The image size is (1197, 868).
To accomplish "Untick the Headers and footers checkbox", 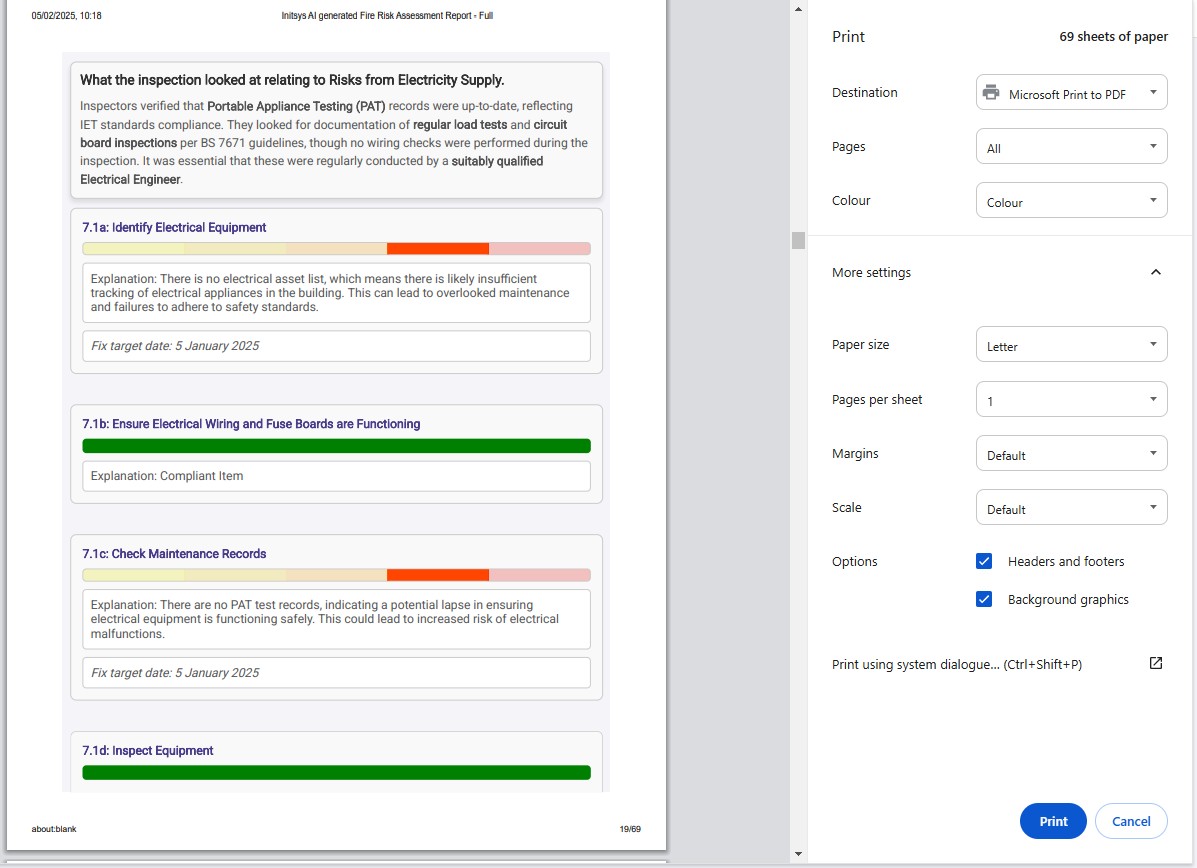I will tap(984, 561).
